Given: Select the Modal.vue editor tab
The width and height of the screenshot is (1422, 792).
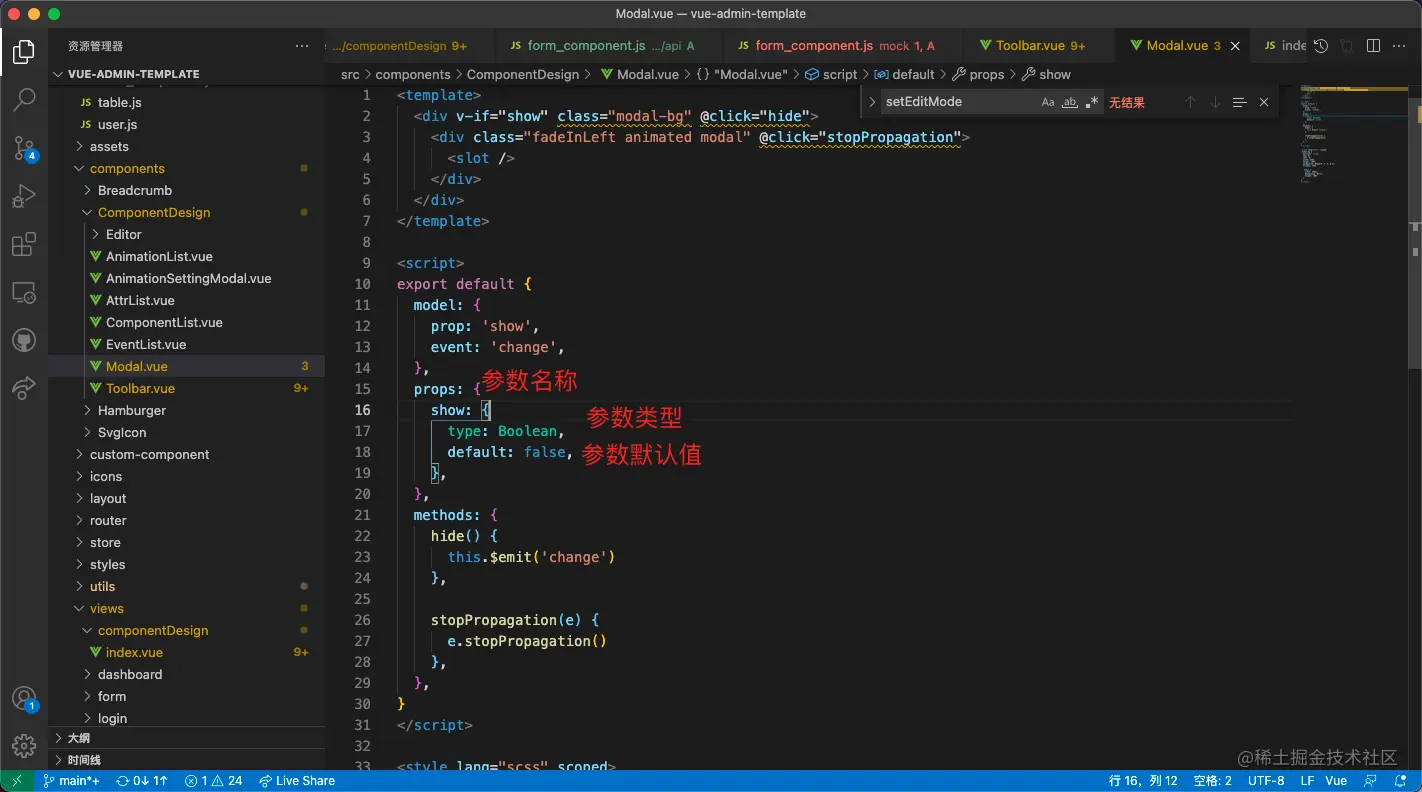Looking at the screenshot, I should pyautogui.click(x=1181, y=46).
